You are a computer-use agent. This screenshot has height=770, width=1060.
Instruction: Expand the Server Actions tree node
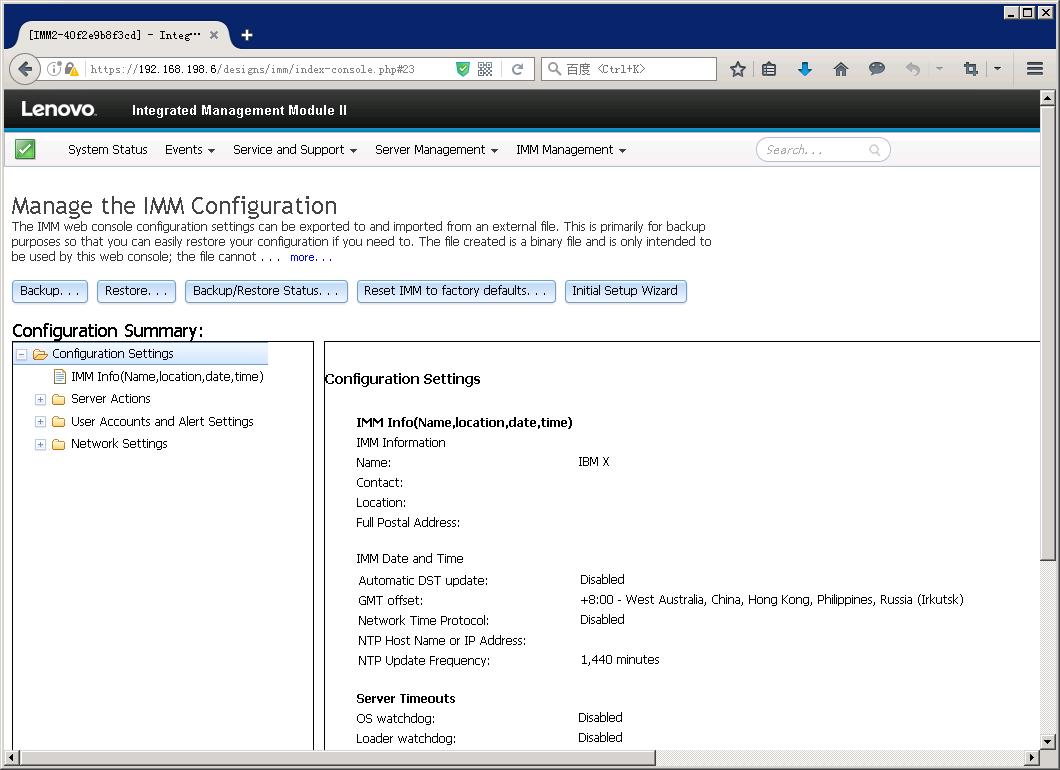[41, 399]
